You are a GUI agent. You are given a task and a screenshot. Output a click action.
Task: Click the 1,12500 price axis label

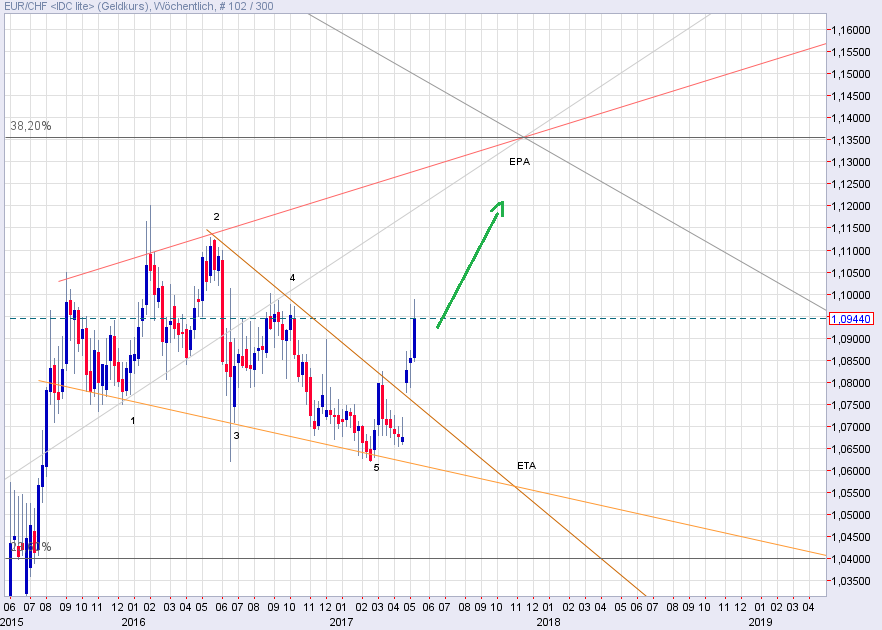(x=850, y=184)
